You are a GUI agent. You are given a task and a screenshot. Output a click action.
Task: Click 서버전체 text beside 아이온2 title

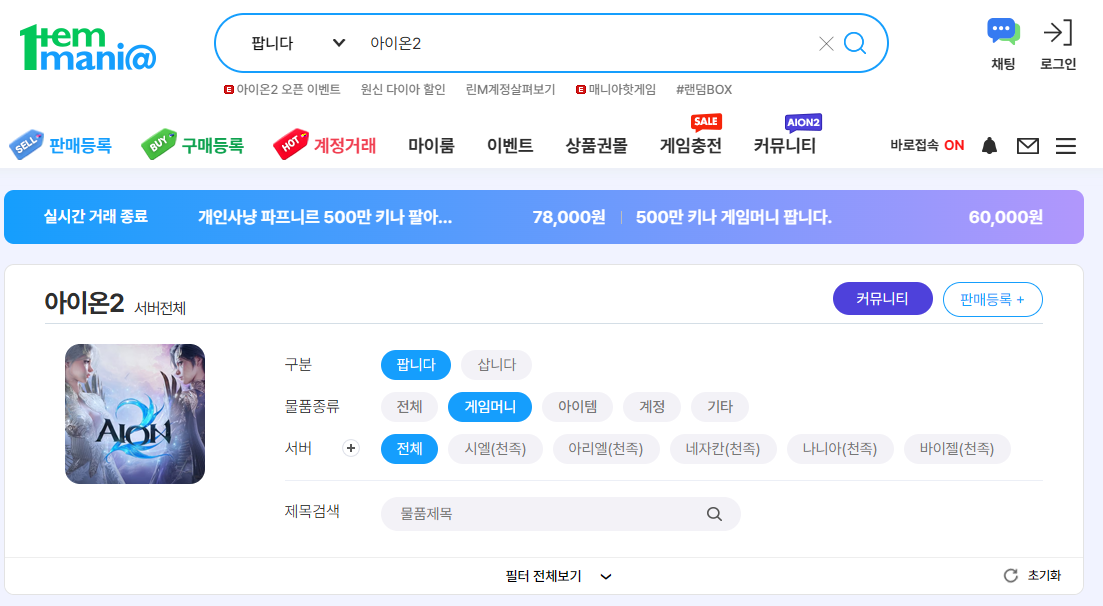160,308
